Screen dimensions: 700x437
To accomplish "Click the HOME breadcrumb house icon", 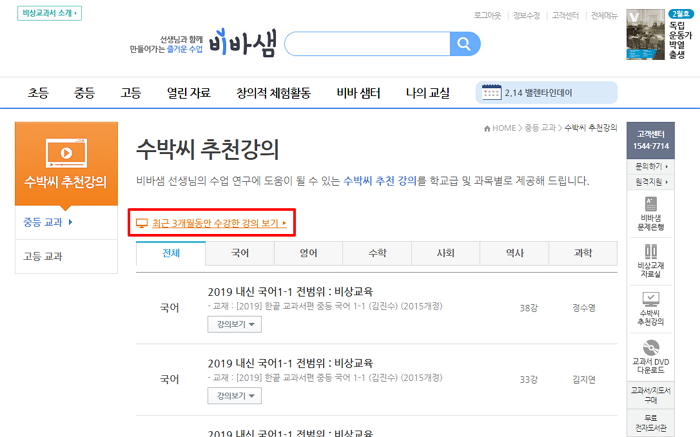I will pos(487,129).
